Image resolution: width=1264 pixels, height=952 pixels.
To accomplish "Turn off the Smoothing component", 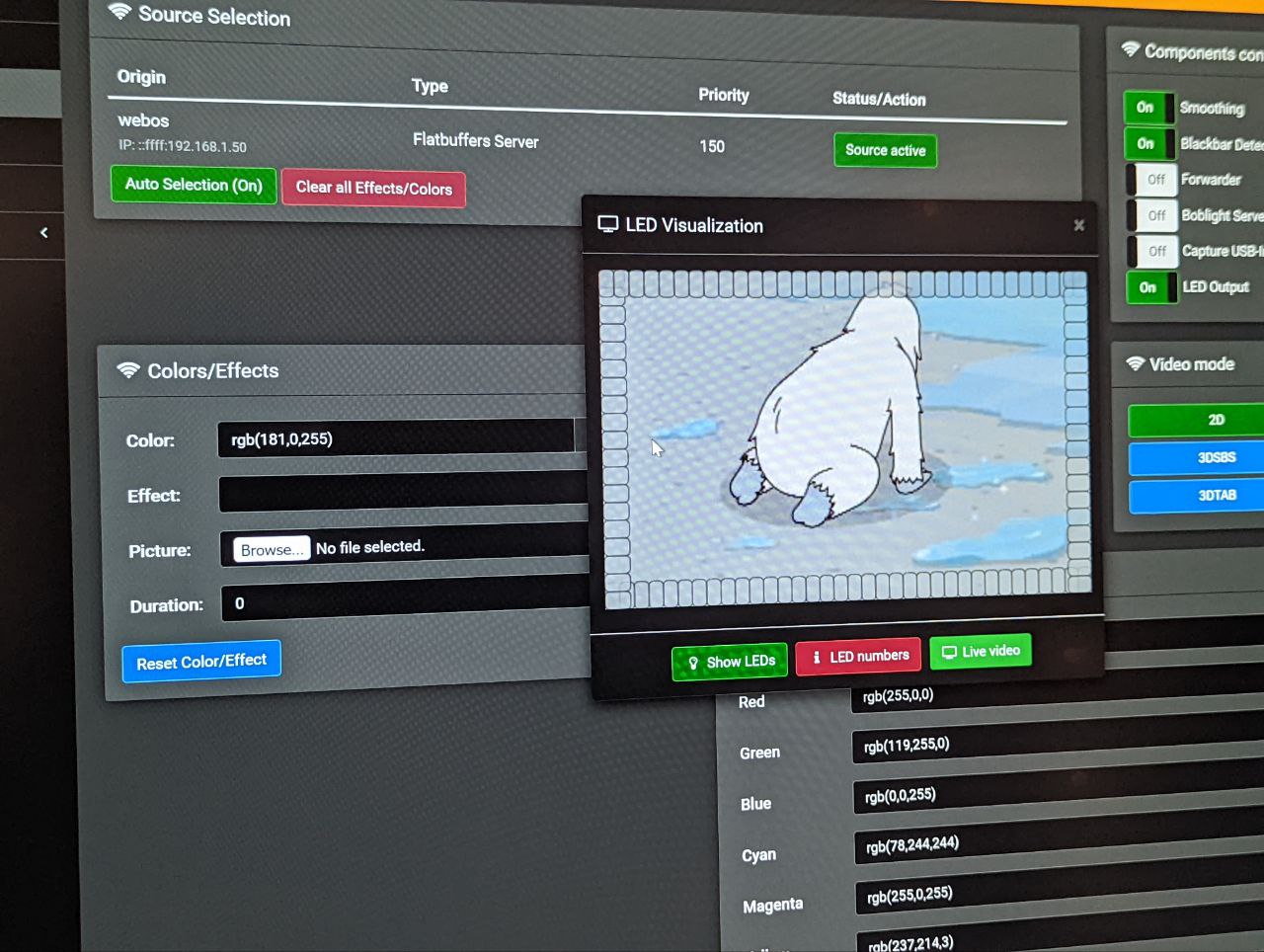I will (1148, 108).
